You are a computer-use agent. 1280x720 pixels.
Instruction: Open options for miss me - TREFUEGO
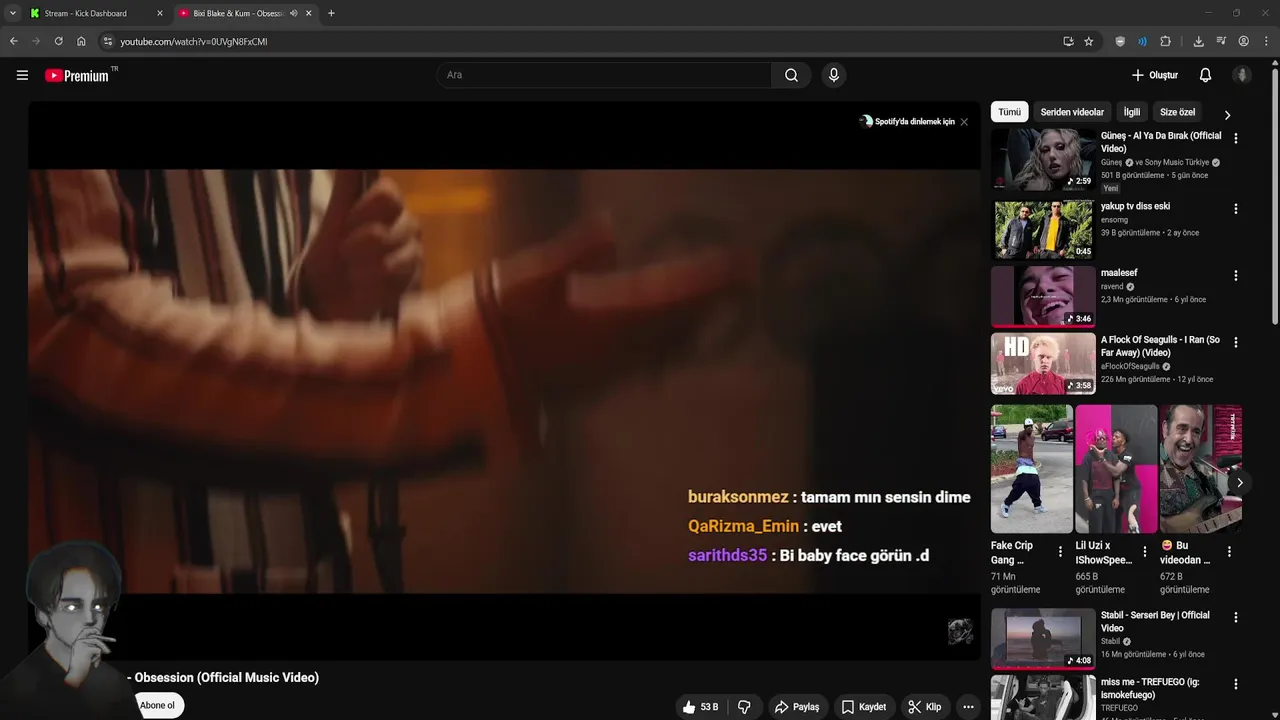pyautogui.click(x=1235, y=684)
